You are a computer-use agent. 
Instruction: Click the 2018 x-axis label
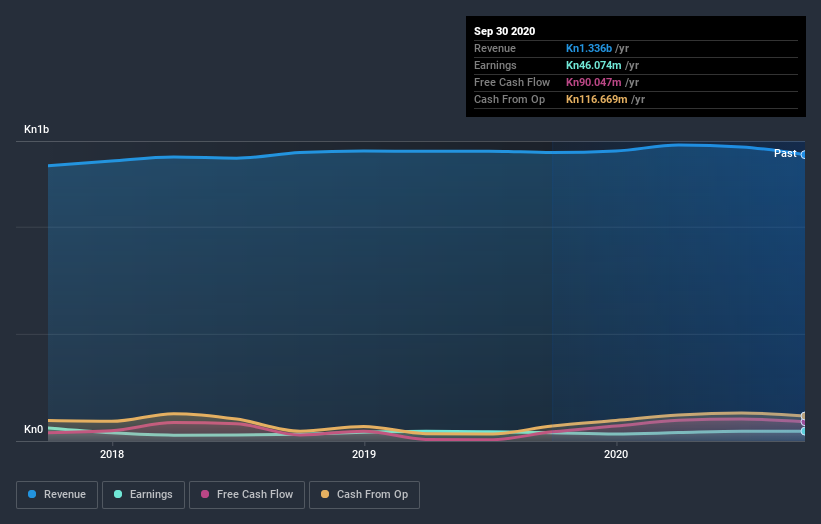(112, 454)
